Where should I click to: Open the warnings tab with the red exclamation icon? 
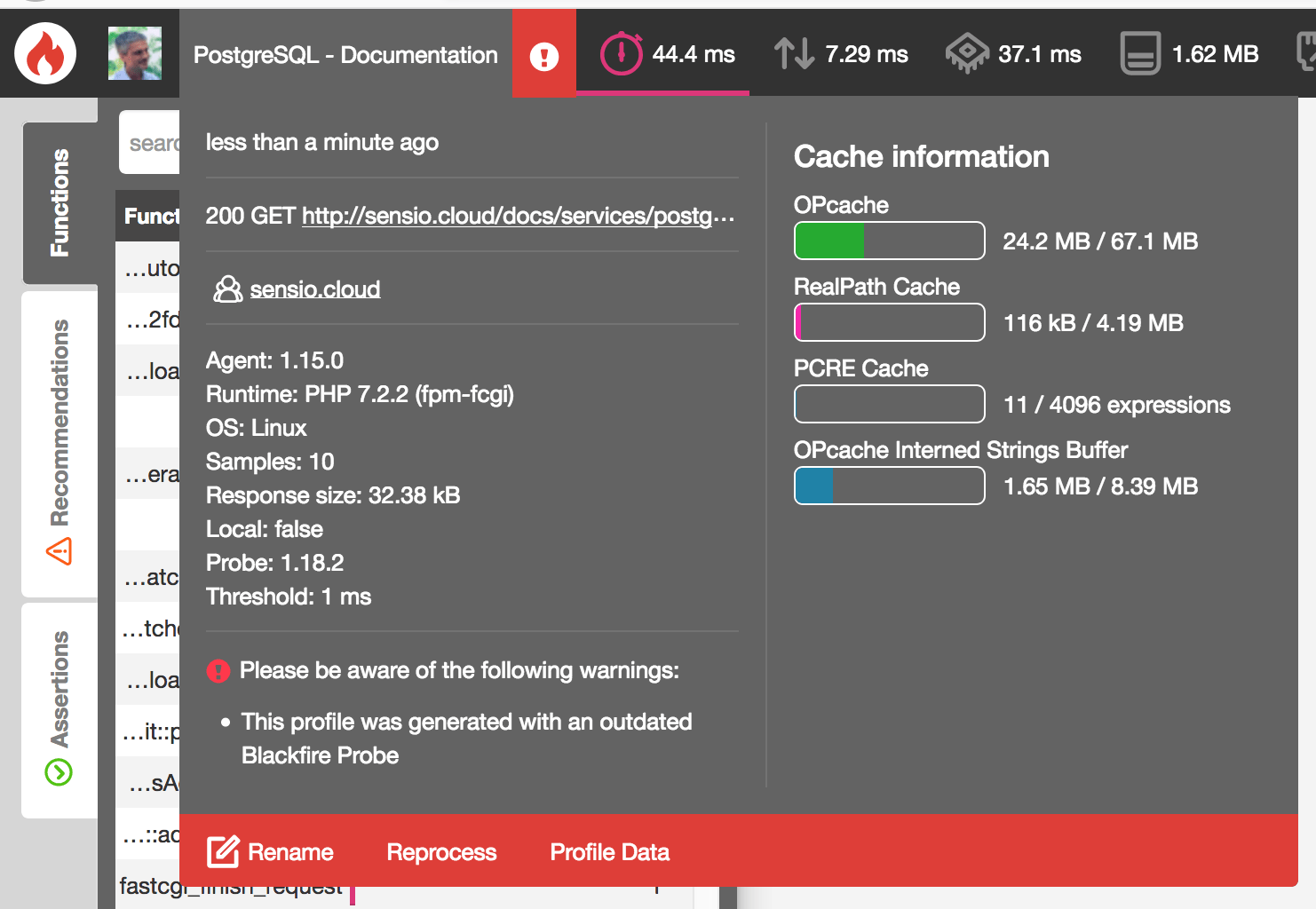(x=544, y=53)
